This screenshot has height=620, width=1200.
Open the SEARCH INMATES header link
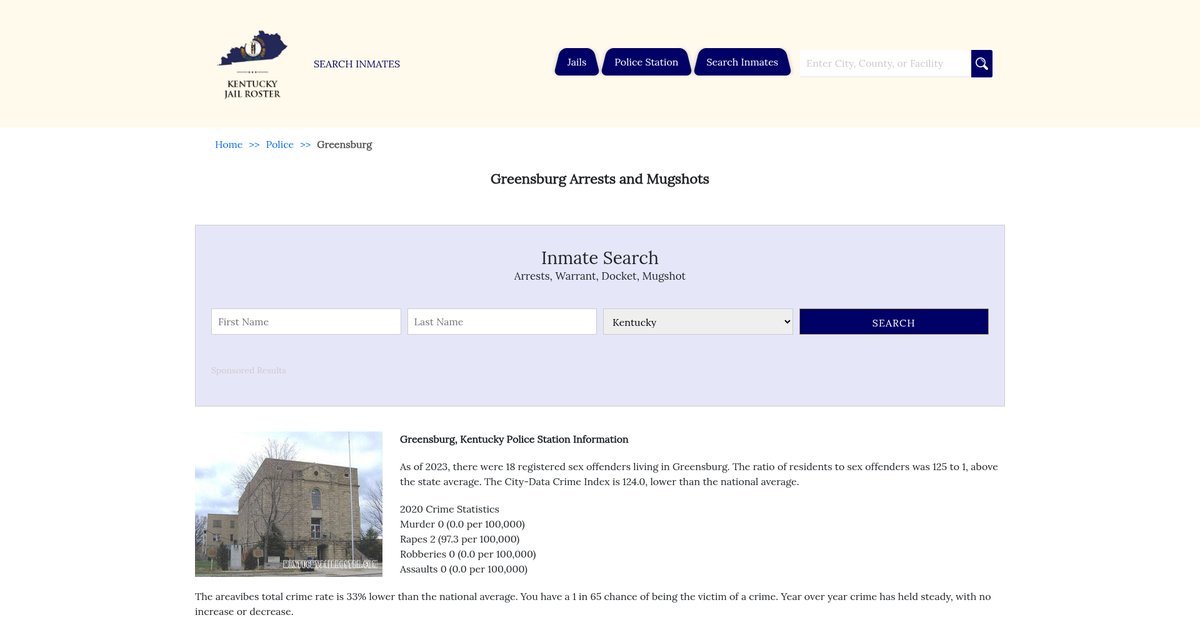coord(356,64)
